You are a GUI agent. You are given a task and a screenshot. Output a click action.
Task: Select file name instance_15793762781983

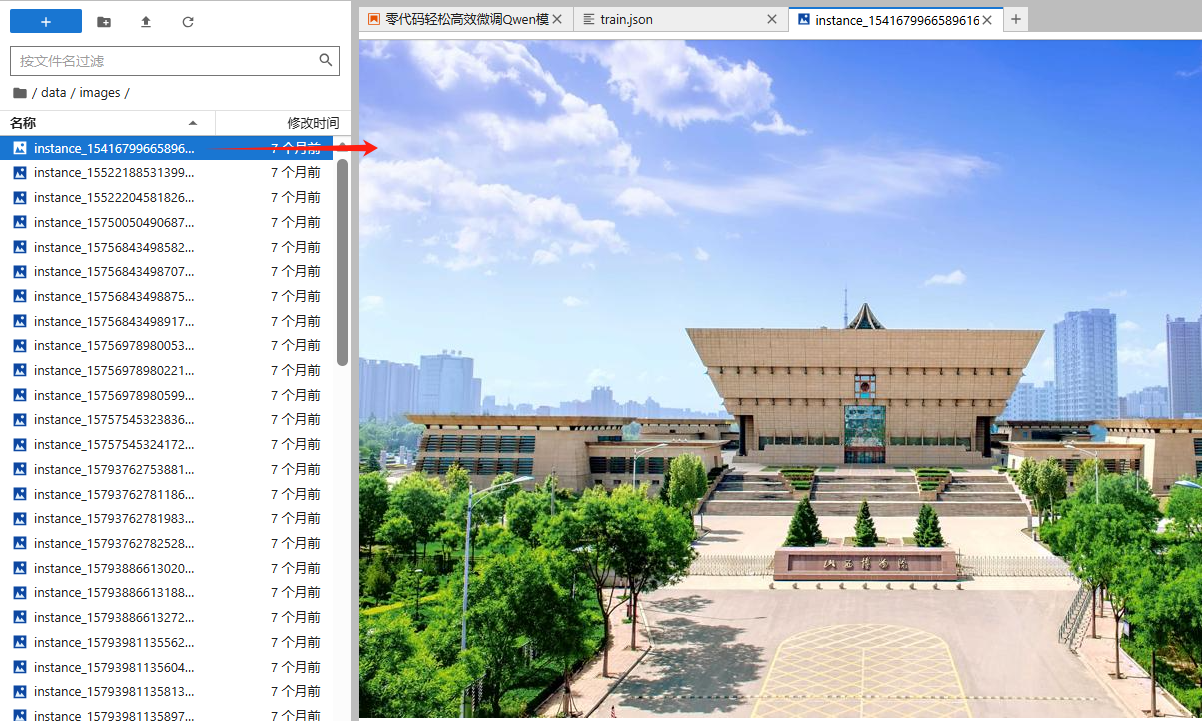pyautogui.click(x=114, y=518)
